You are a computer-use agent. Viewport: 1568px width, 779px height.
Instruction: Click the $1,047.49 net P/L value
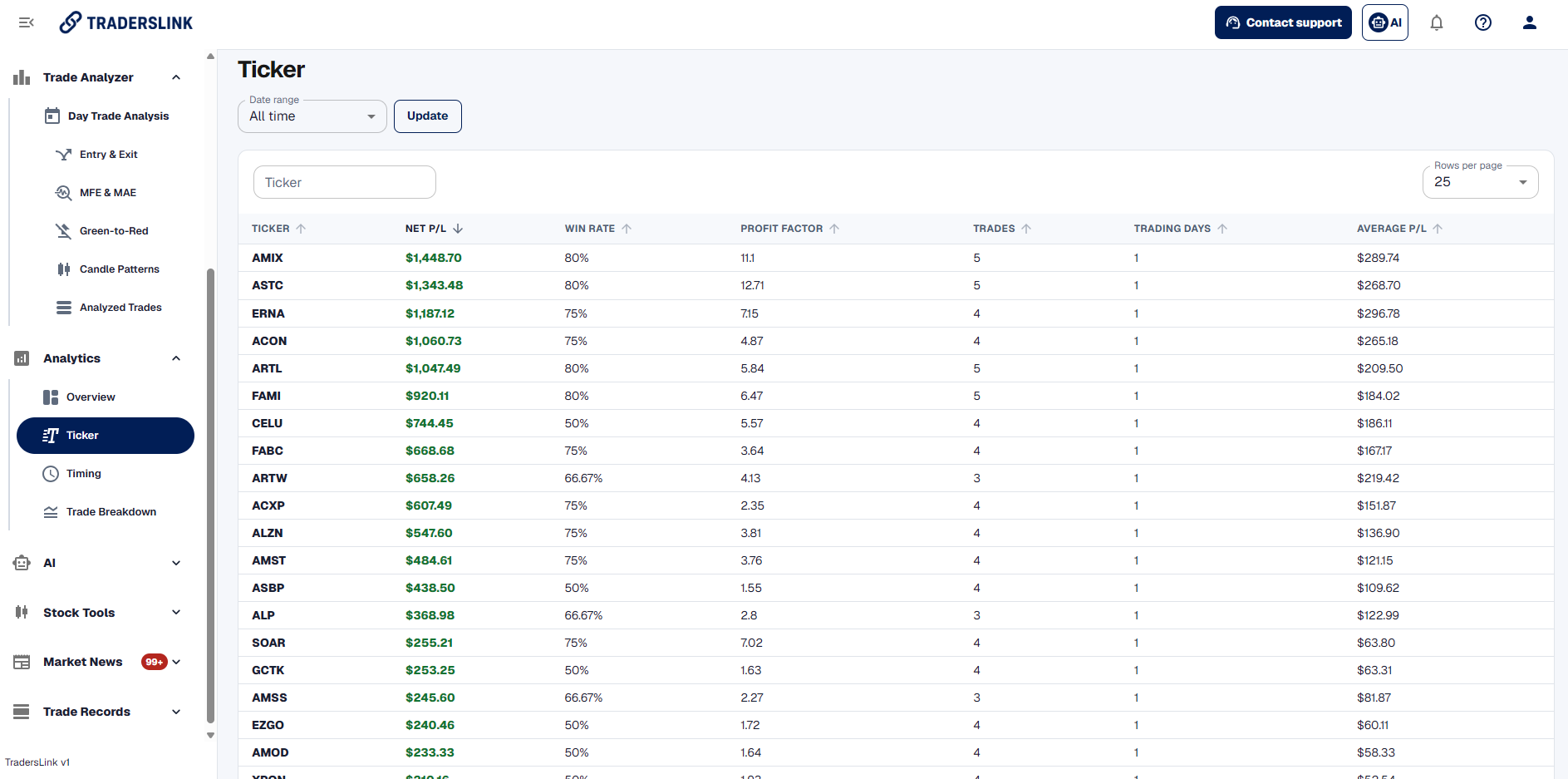click(433, 368)
